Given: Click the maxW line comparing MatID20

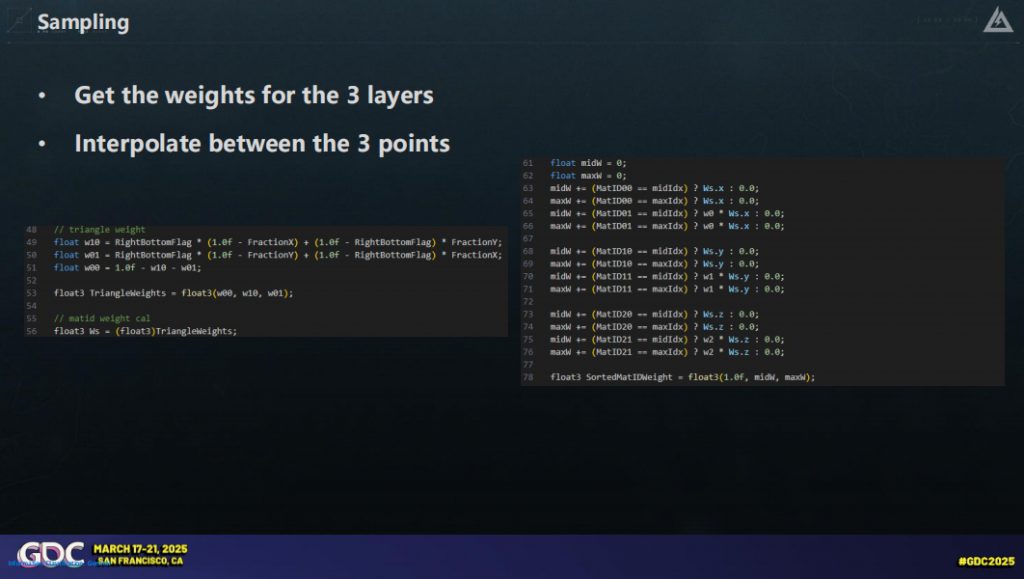Looking at the screenshot, I should pyautogui.click(x=654, y=327).
